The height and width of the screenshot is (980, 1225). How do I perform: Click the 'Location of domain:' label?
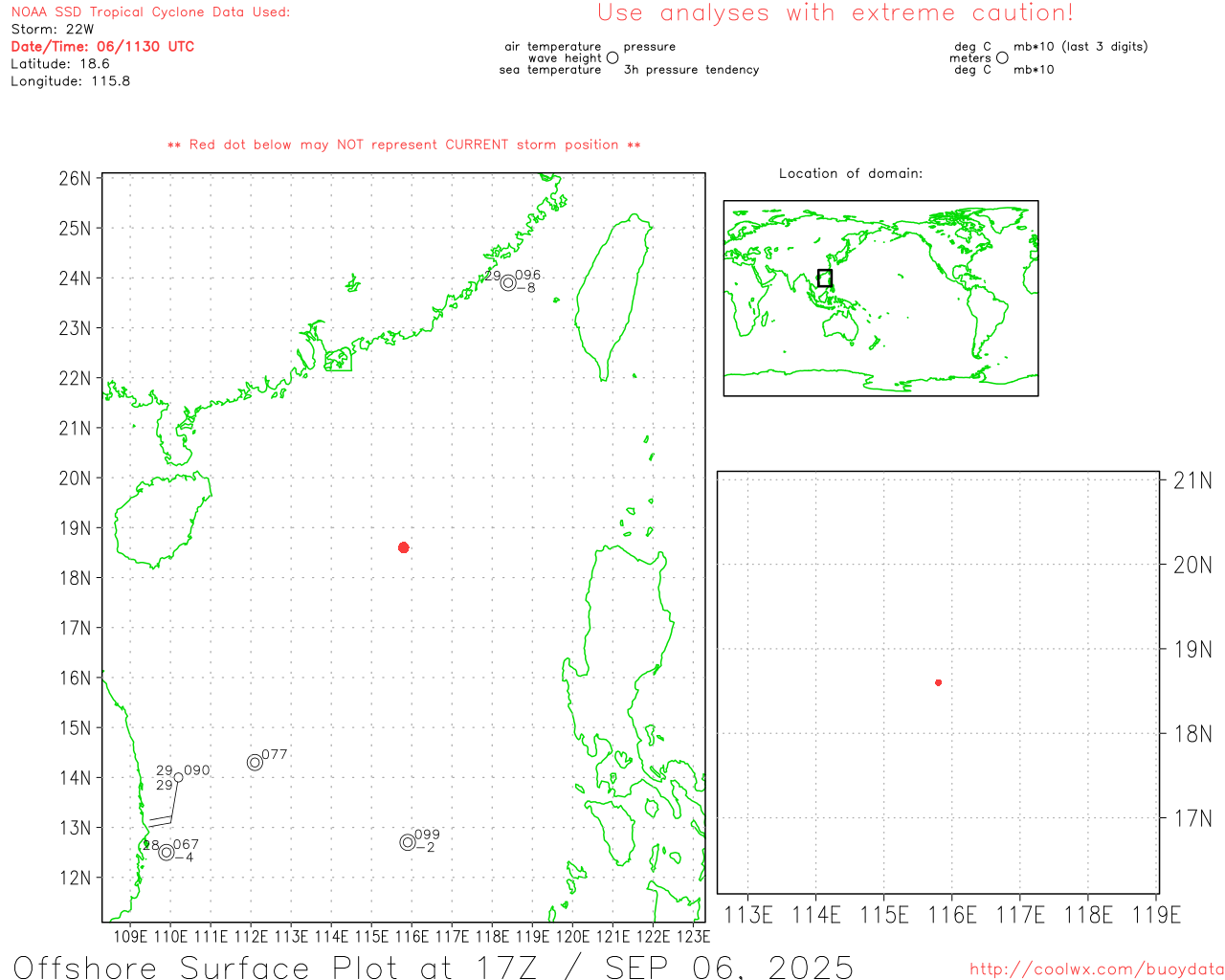[851, 173]
